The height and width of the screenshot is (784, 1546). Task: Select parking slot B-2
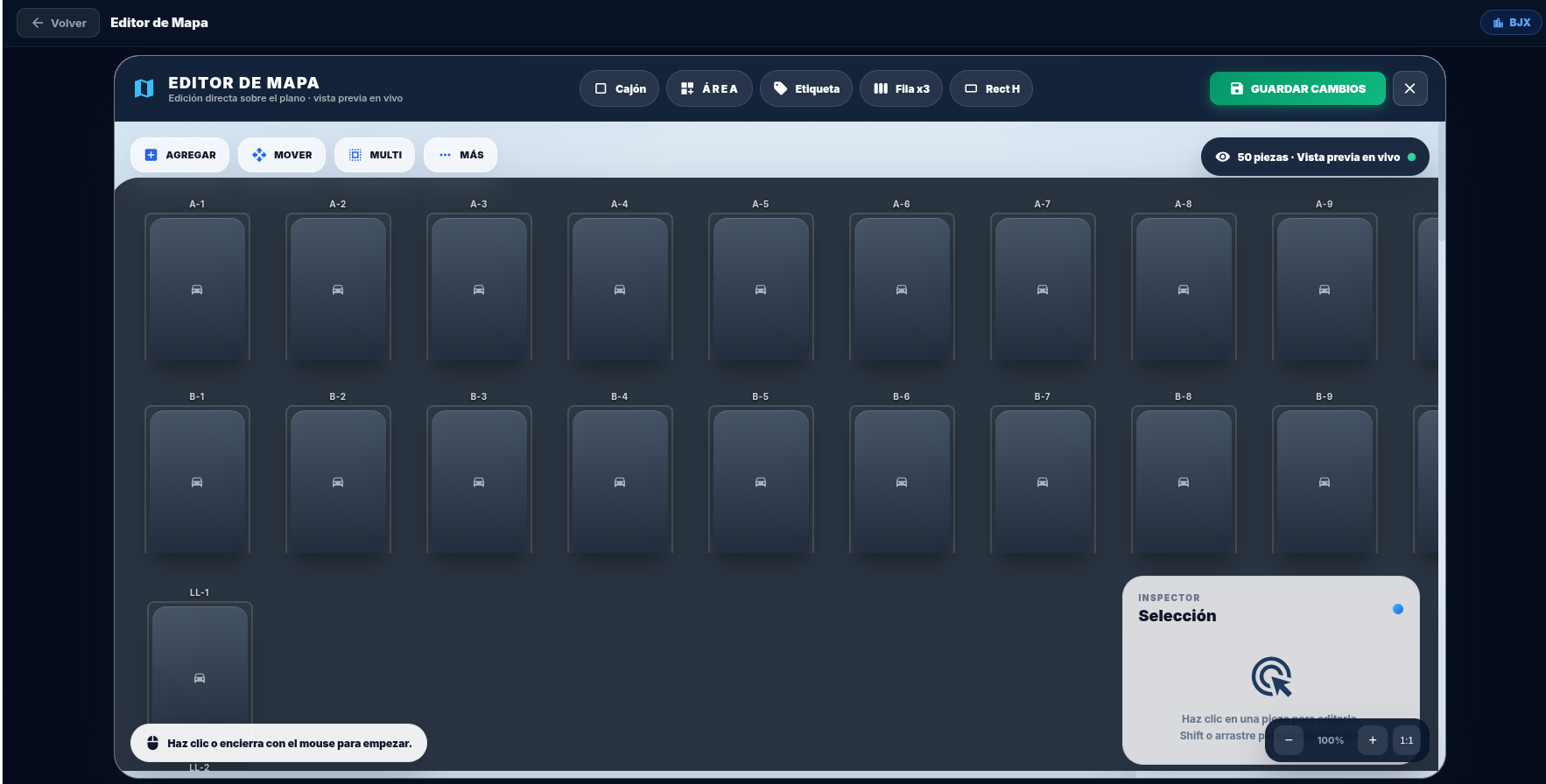coord(338,480)
